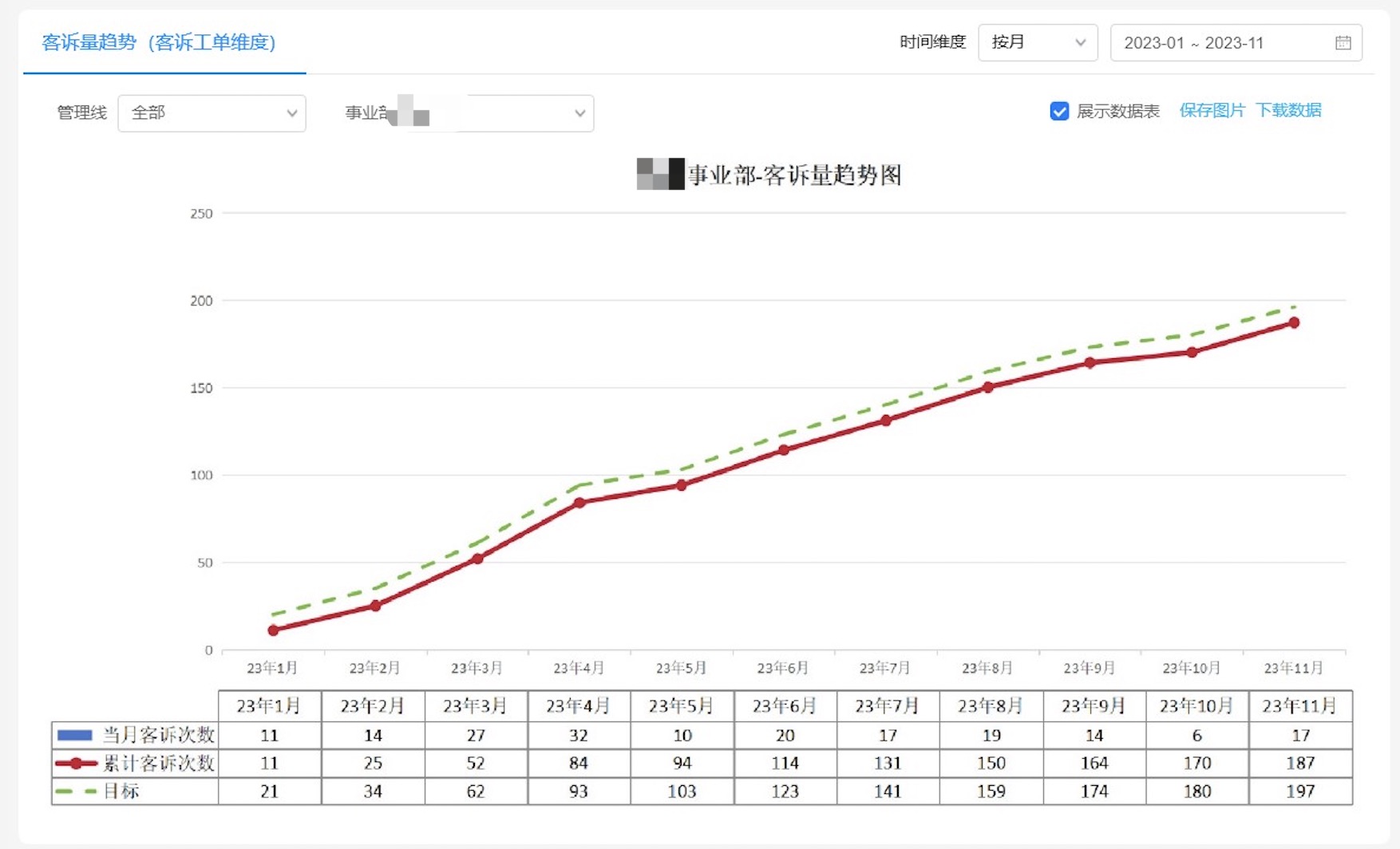Click the 23年4月 data point on red line
Screen dimensions: 1400x849
[579, 503]
